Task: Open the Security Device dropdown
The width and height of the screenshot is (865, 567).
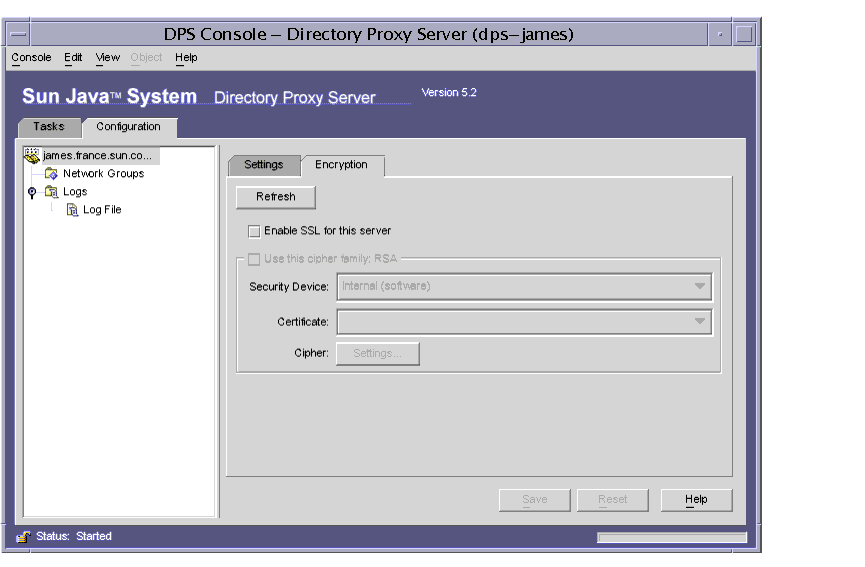Action: click(525, 286)
